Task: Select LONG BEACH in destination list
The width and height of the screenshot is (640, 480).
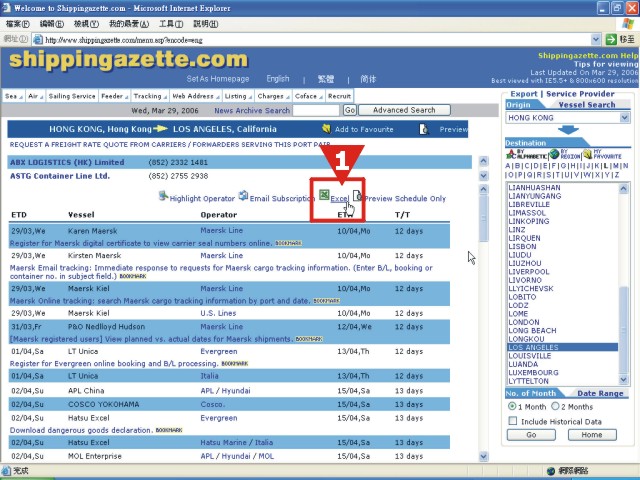Action: point(532,330)
